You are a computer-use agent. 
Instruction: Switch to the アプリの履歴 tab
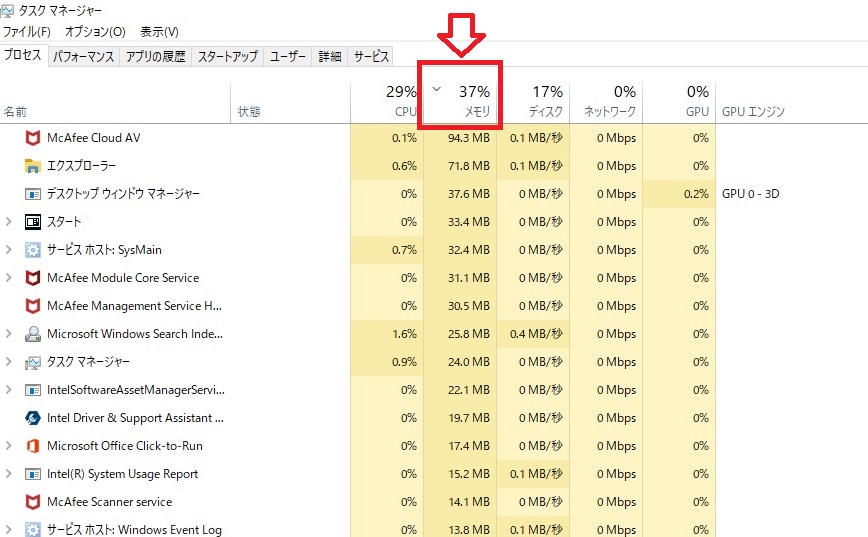(x=156, y=56)
